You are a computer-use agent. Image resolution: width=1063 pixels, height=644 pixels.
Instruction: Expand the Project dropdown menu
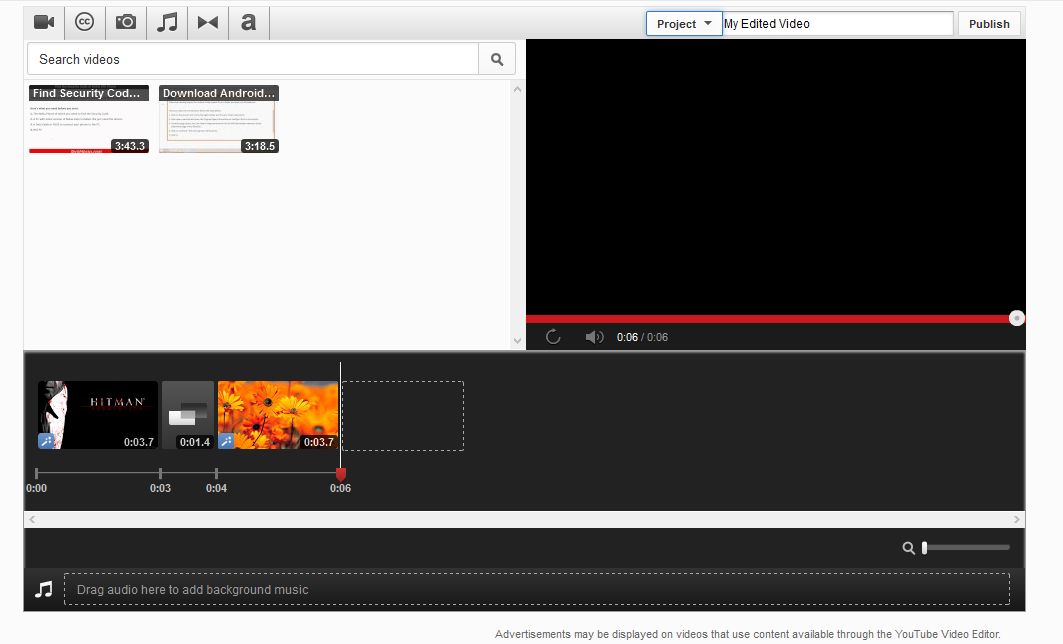pyautogui.click(x=683, y=24)
